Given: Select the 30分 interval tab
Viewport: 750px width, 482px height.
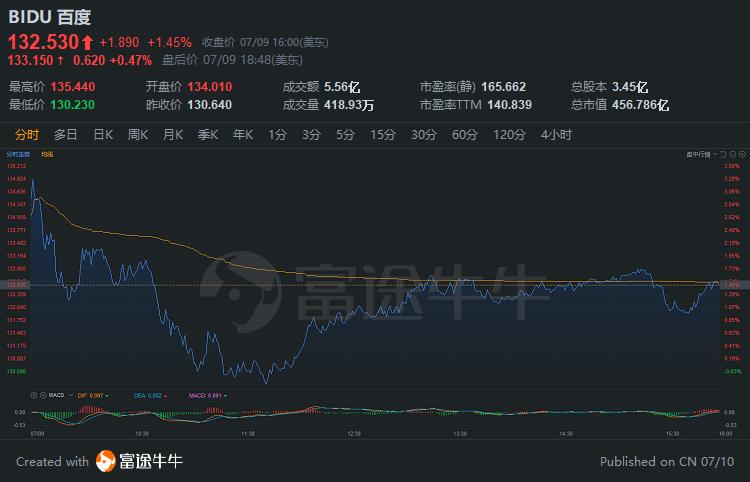Looking at the screenshot, I should pos(424,135).
